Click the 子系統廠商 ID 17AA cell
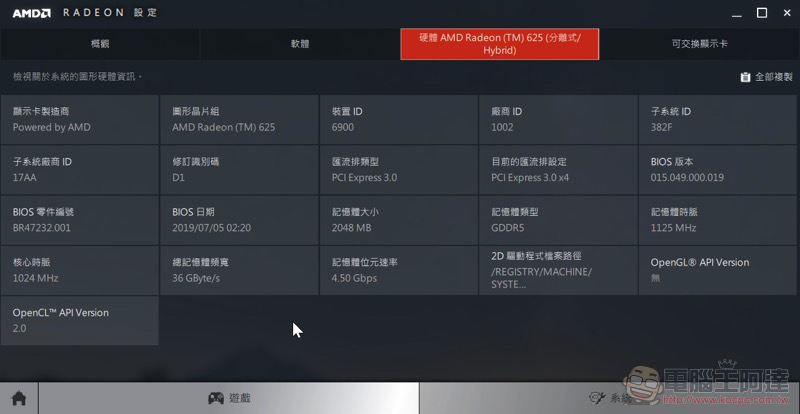Image resolution: width=800 pixels, height=414 pixels. click(80, 170)
